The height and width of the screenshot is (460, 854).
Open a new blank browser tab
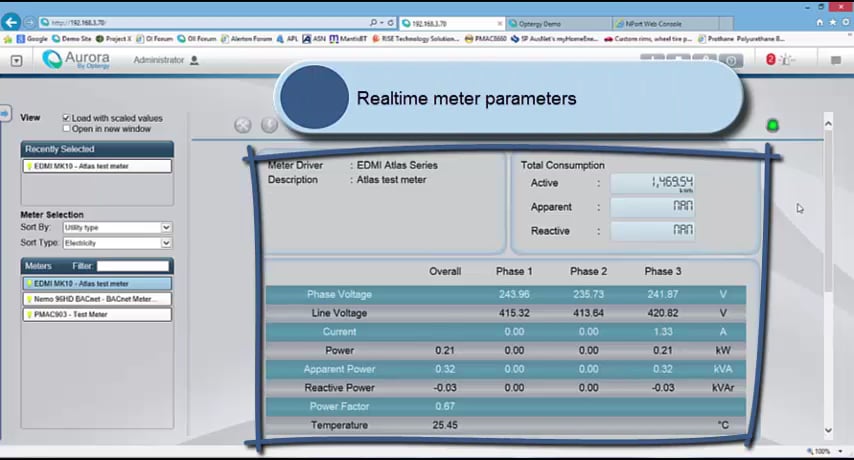point(726,23)
